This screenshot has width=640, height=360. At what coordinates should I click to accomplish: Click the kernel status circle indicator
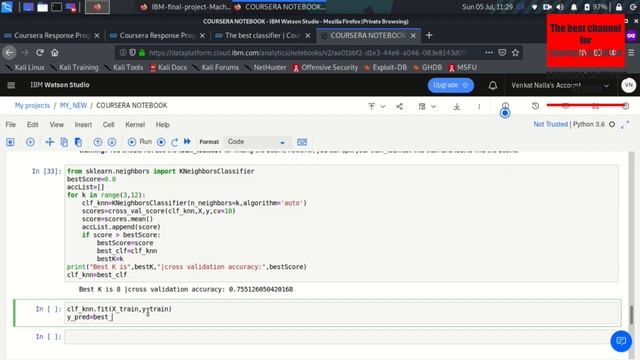point(612,124)
